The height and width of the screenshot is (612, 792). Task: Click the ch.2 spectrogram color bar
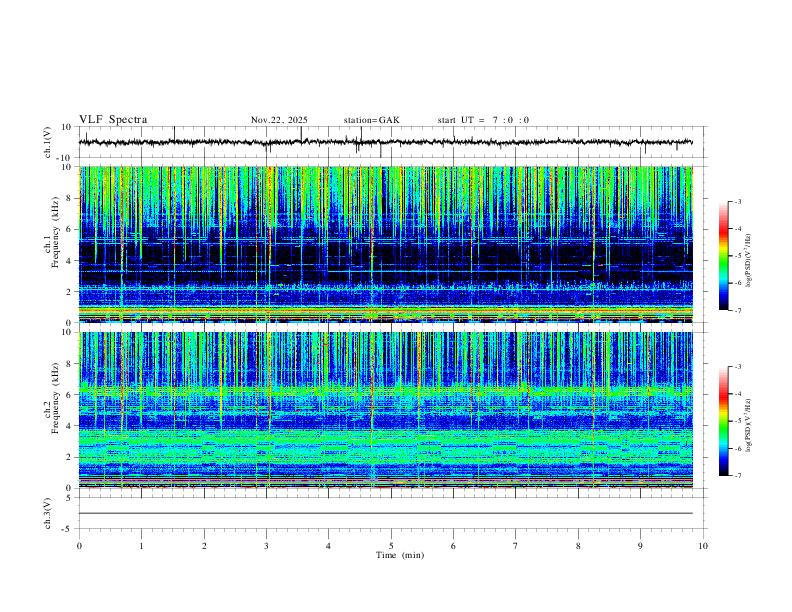[724, 421]
